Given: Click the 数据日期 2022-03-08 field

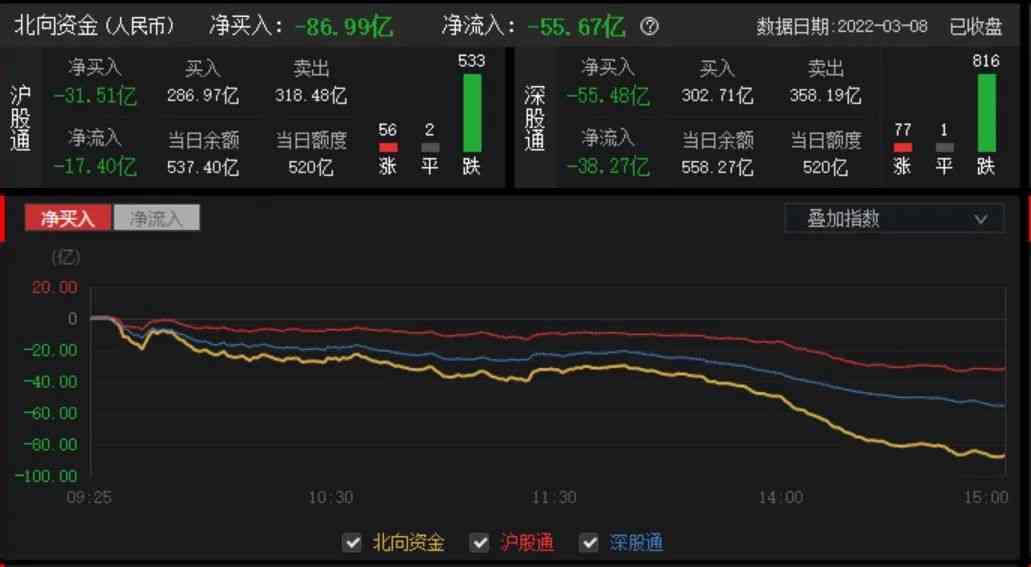Looking at the screenshot, I should pyautogui.click(x=843, y=27).
